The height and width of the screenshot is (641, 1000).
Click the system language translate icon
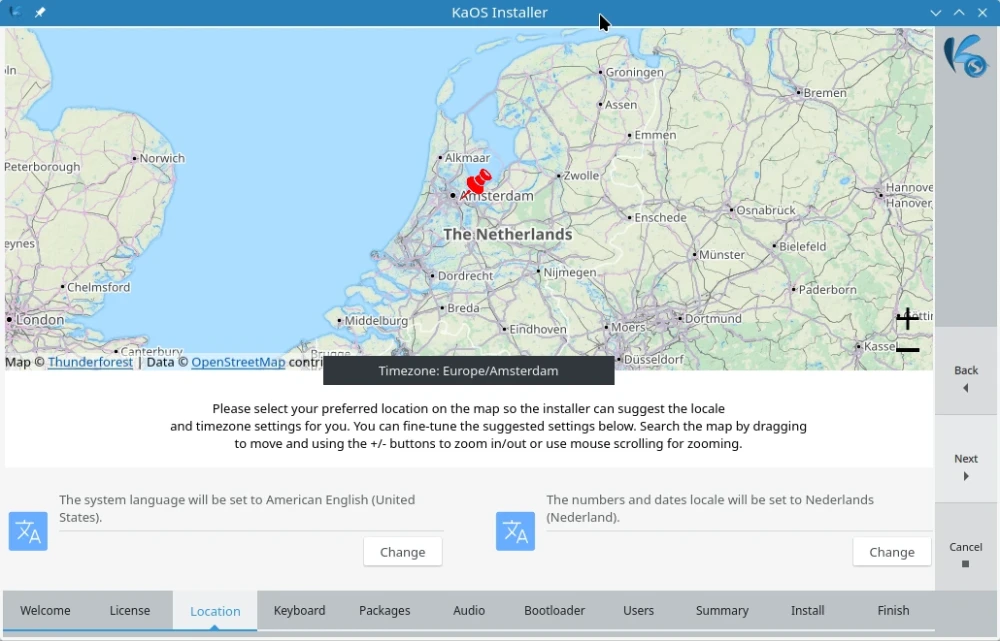(28, 531)
